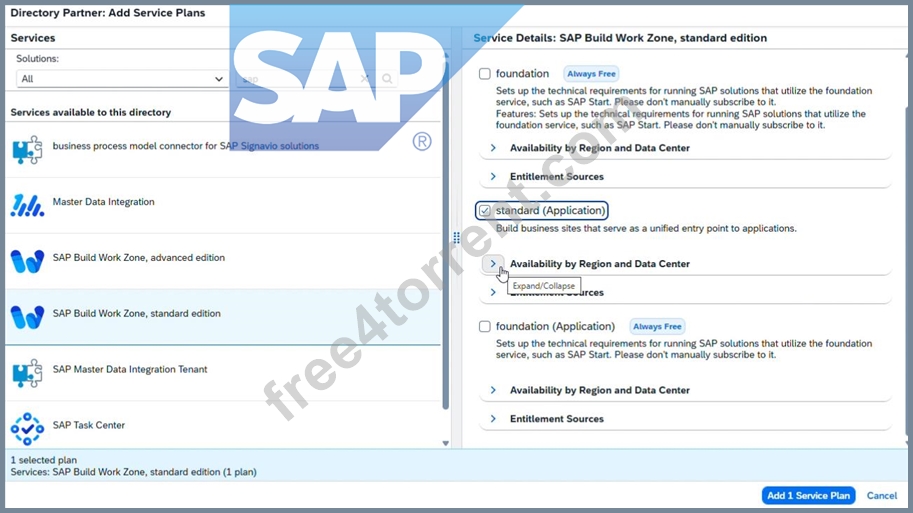Image resolution: width=913 pixels, height=513 pixels.
Task: Click the panel splitter grip handle
Action: [456, 238]
